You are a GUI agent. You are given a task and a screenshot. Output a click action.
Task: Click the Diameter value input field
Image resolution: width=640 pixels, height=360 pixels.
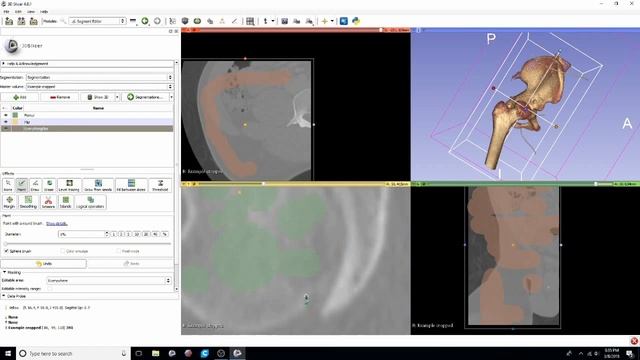tap(82, 234)
